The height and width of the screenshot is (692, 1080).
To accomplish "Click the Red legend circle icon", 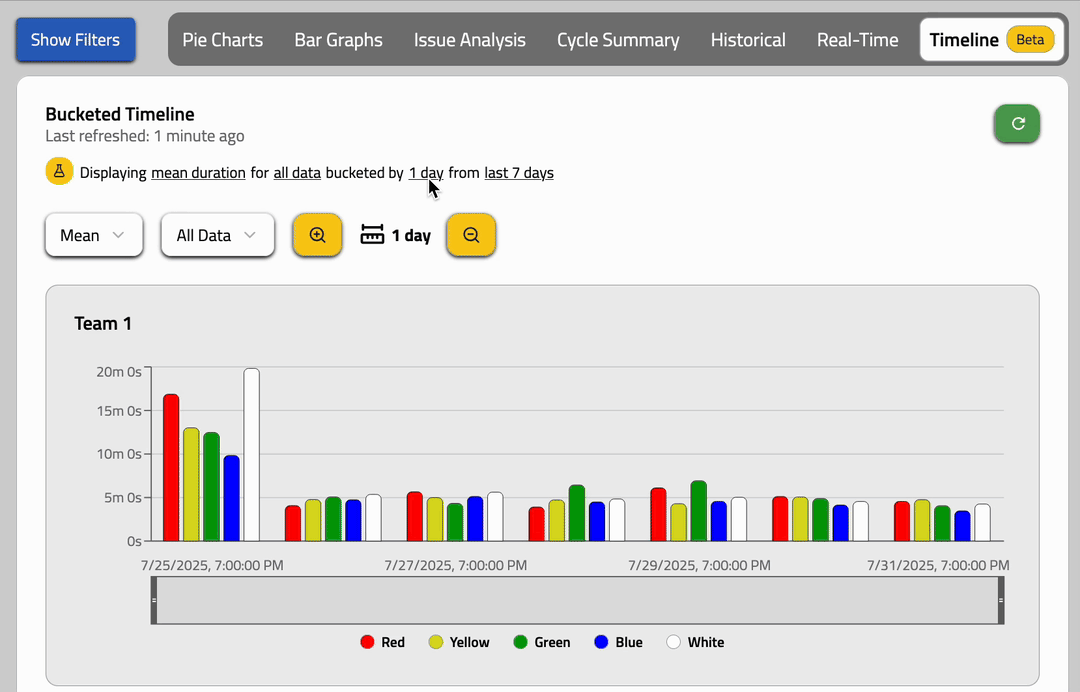I will tap(369, 641).
